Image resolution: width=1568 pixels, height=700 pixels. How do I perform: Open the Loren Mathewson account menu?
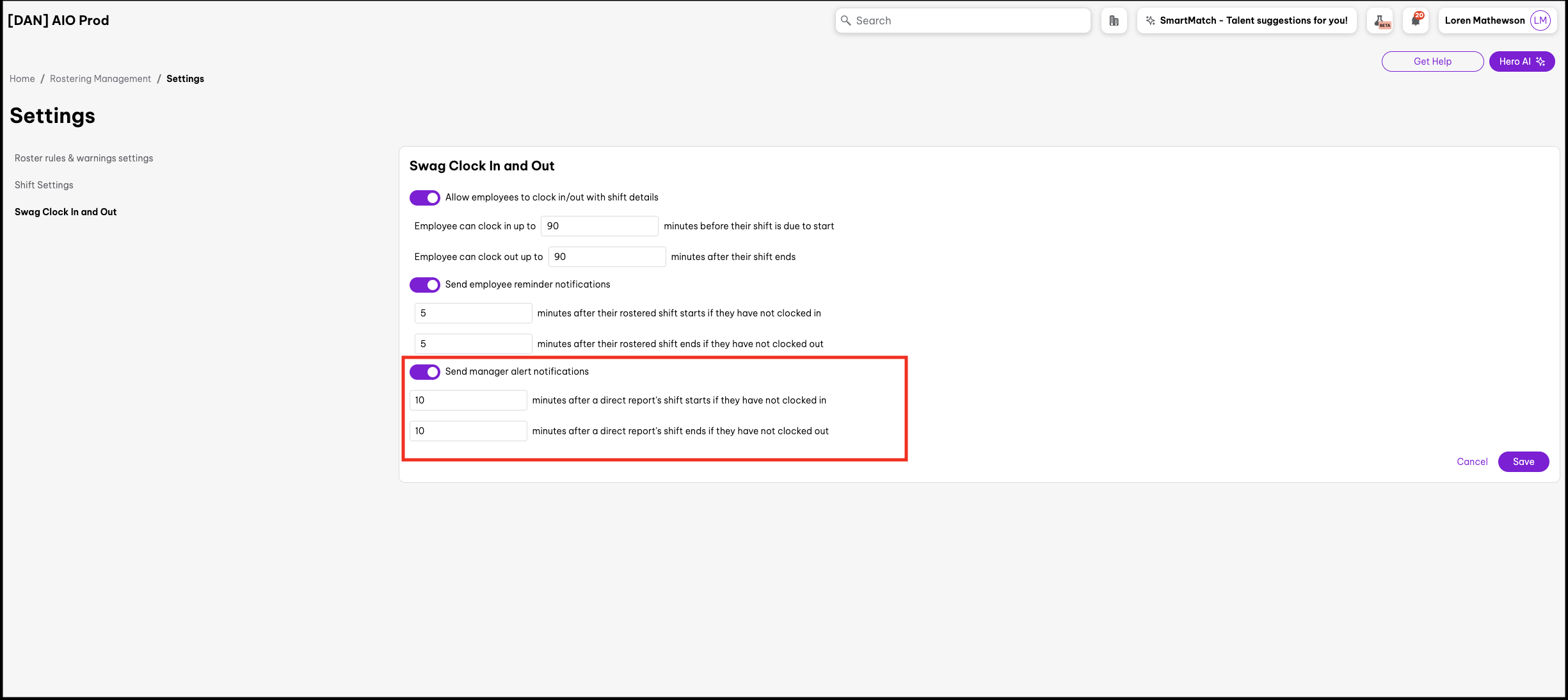(1484, 20)
